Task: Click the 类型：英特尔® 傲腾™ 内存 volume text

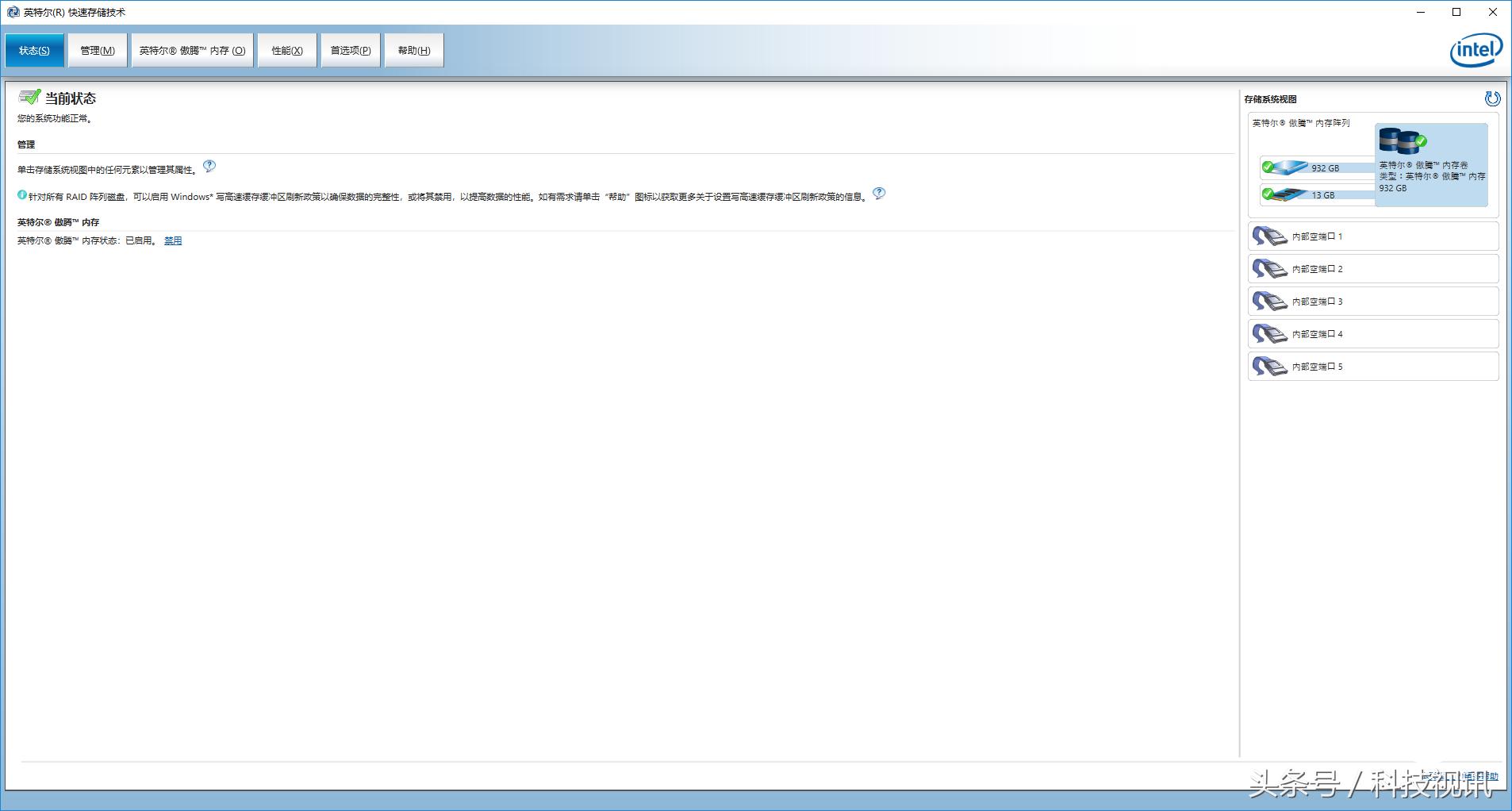Action: 1433,176
